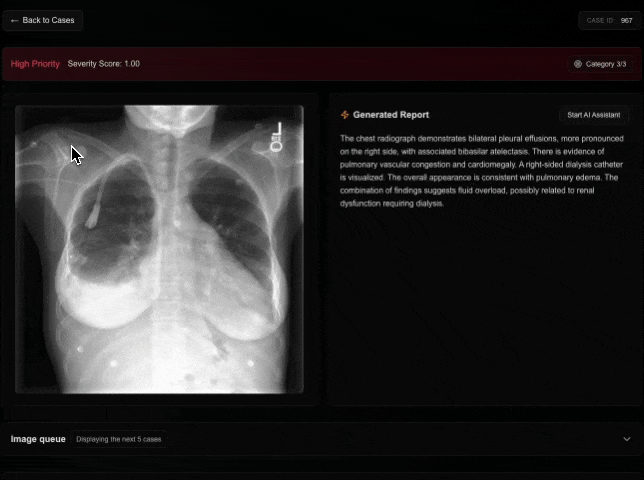Click the Category 3/3 badge text
The height and width of the screenshot is (480, 644).
[x=606, y=64]
